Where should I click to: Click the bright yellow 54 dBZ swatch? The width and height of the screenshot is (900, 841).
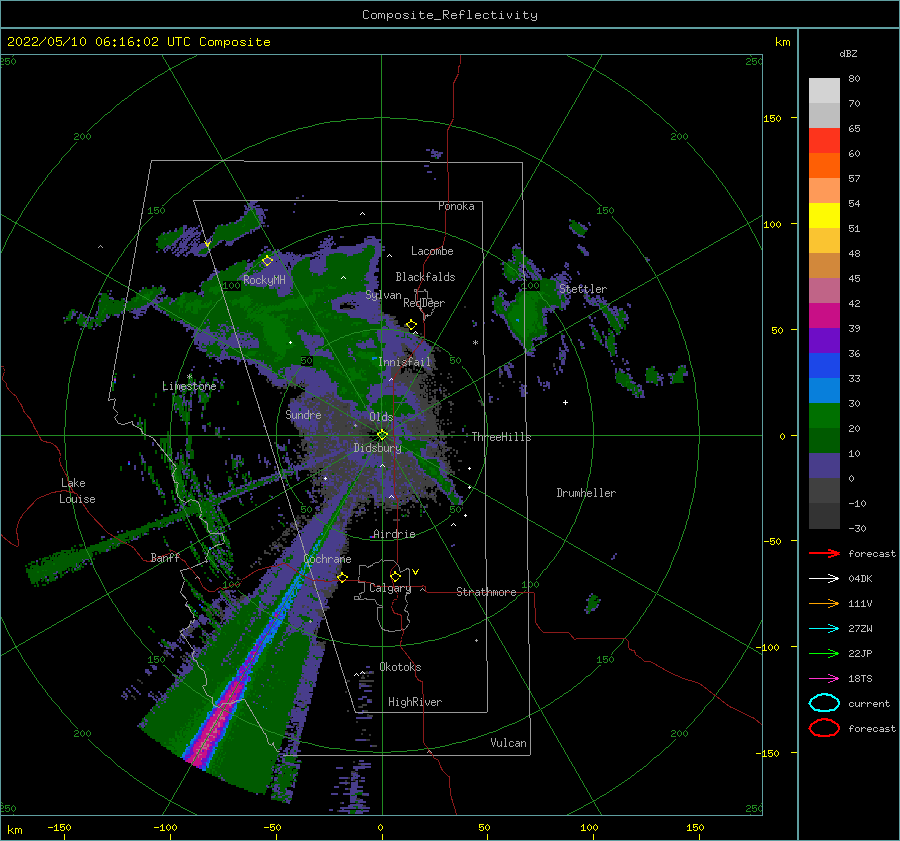[824, 216]
